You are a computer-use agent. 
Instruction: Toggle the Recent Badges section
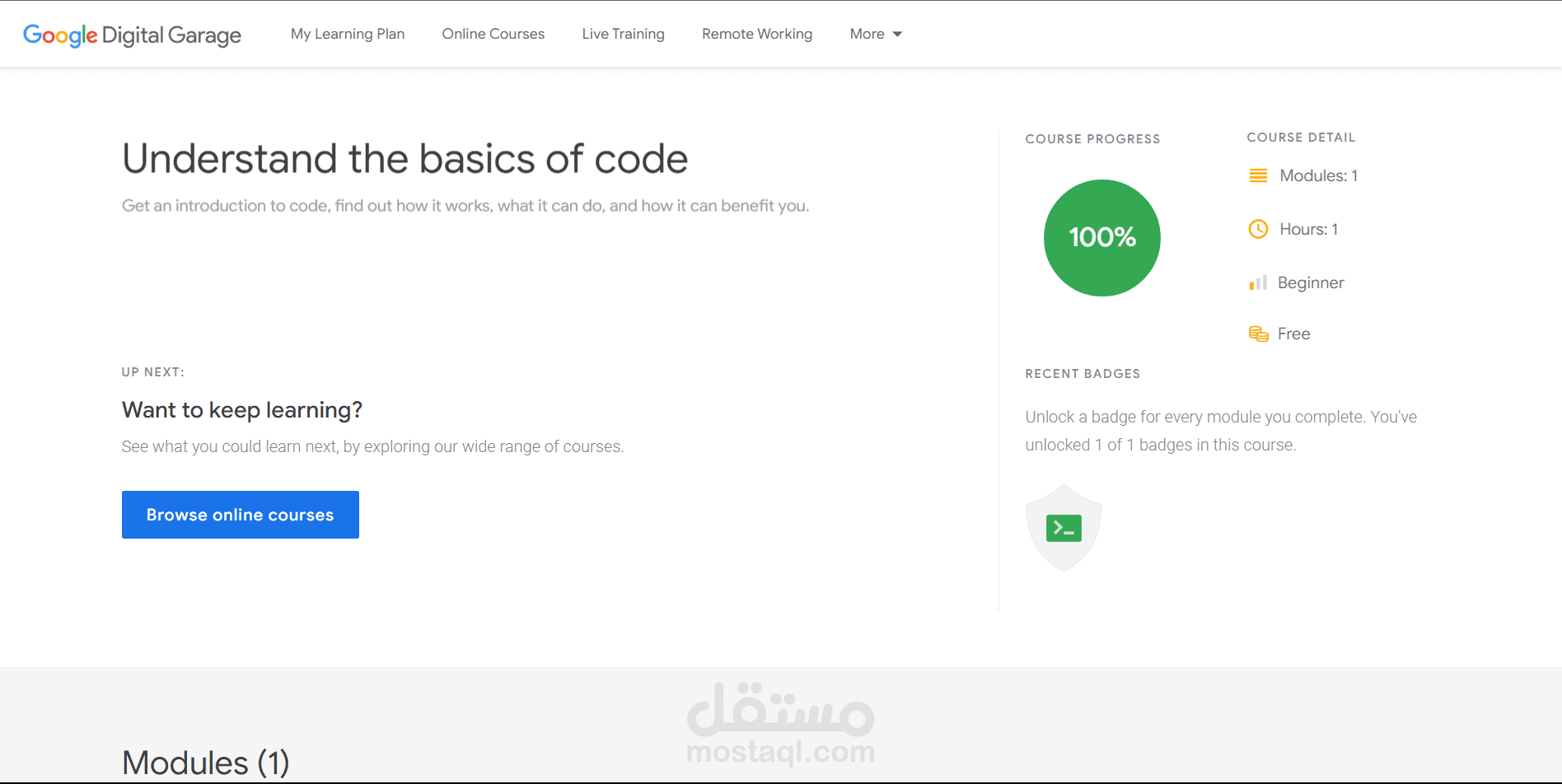point(1083,373)
